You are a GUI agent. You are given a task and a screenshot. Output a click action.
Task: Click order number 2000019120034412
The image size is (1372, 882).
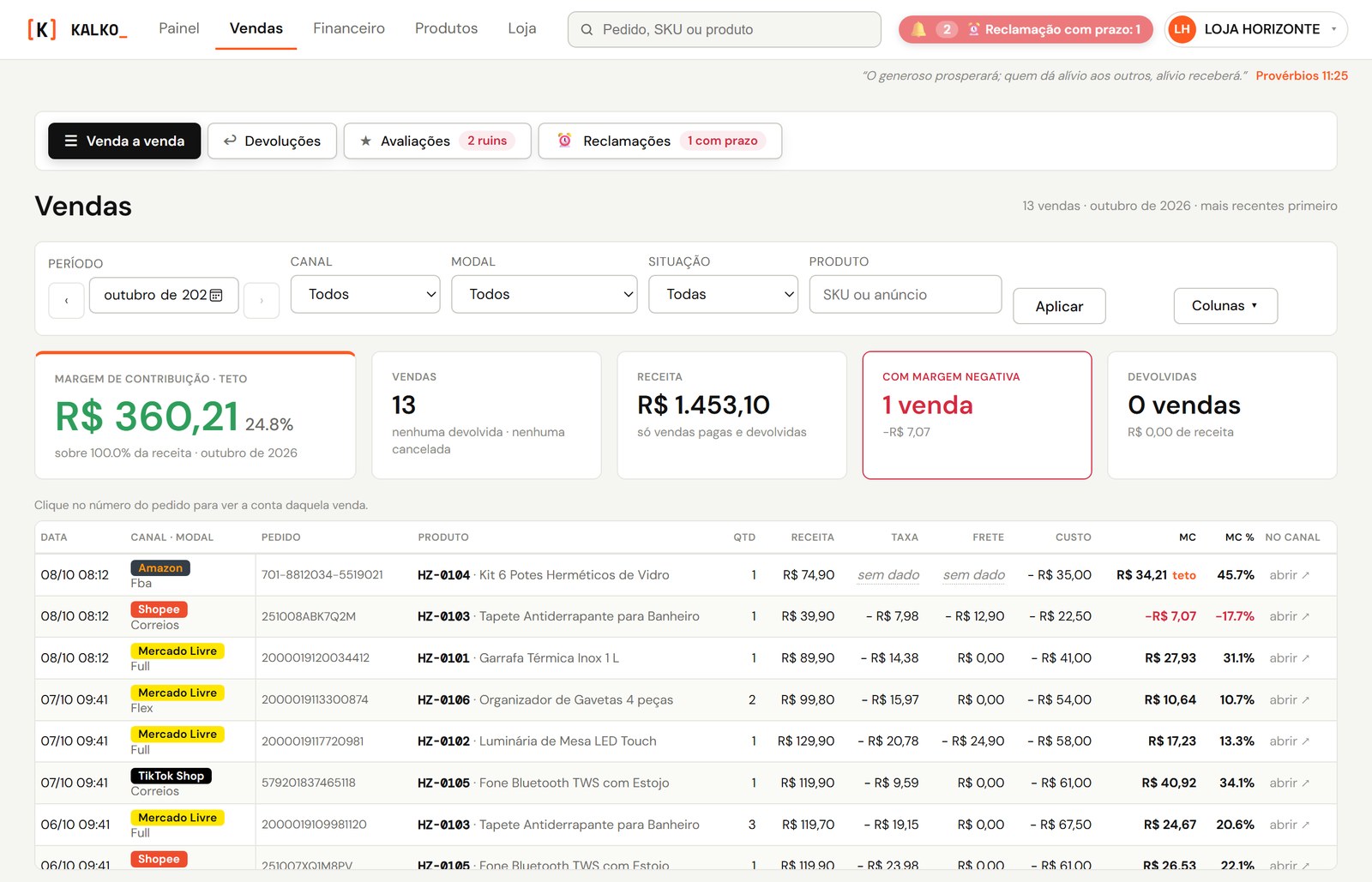pos(316,658)
